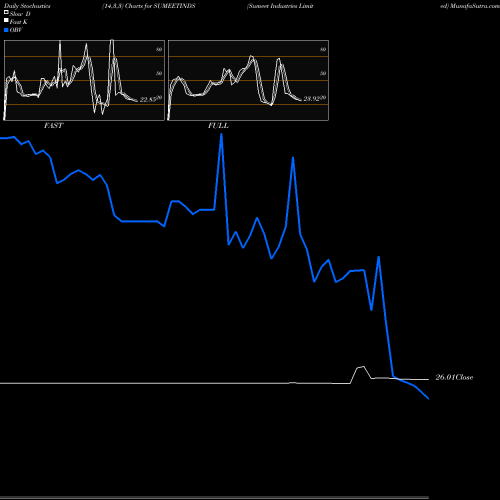Click the blue OBV legend swatch

[6, 30]
